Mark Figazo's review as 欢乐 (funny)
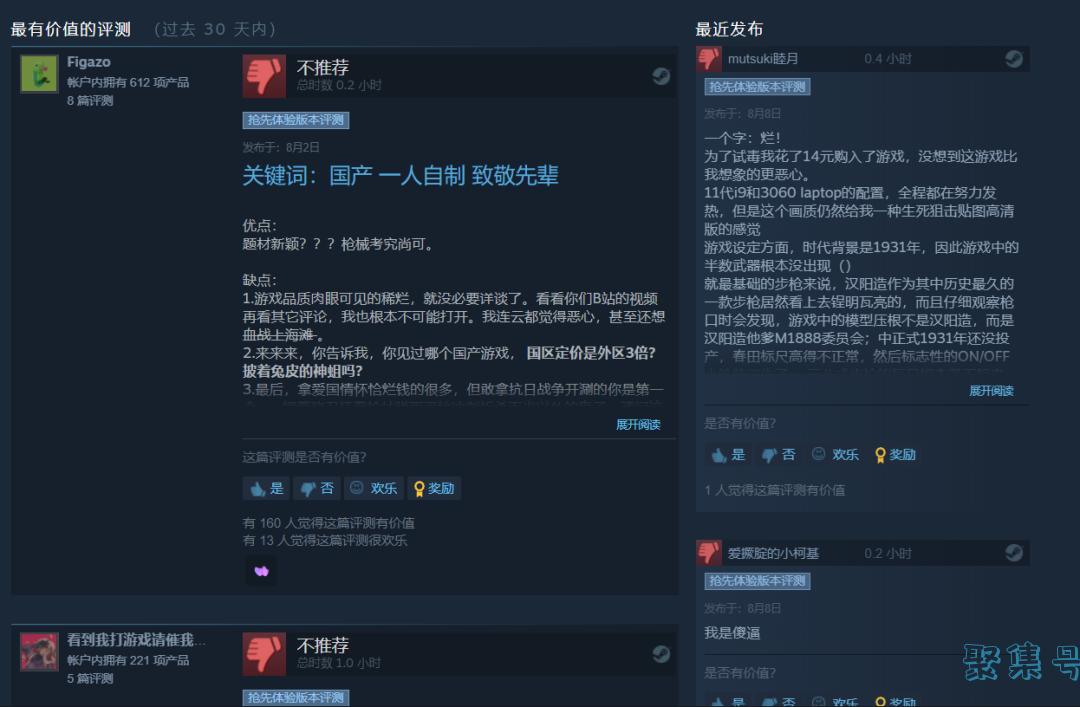This screenshot has height=707, width=1080. click(x=373, y=489)
